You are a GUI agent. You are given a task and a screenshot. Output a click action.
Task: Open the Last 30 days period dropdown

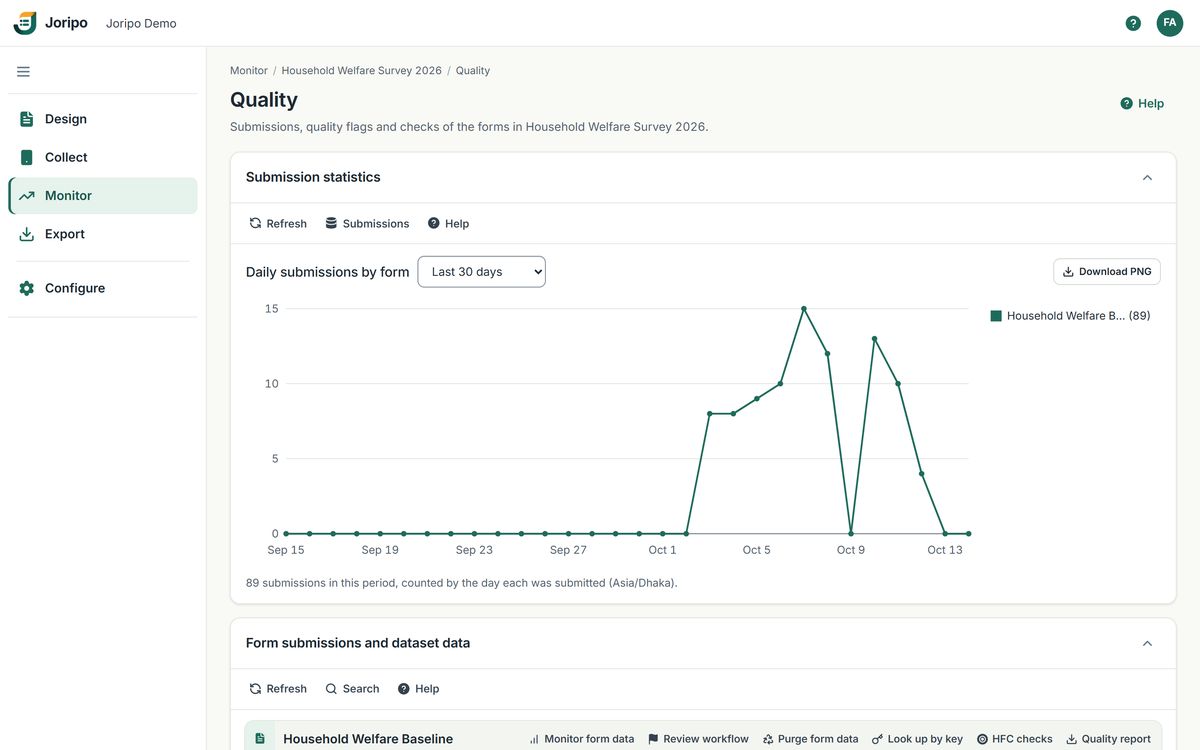coord(481,272)
